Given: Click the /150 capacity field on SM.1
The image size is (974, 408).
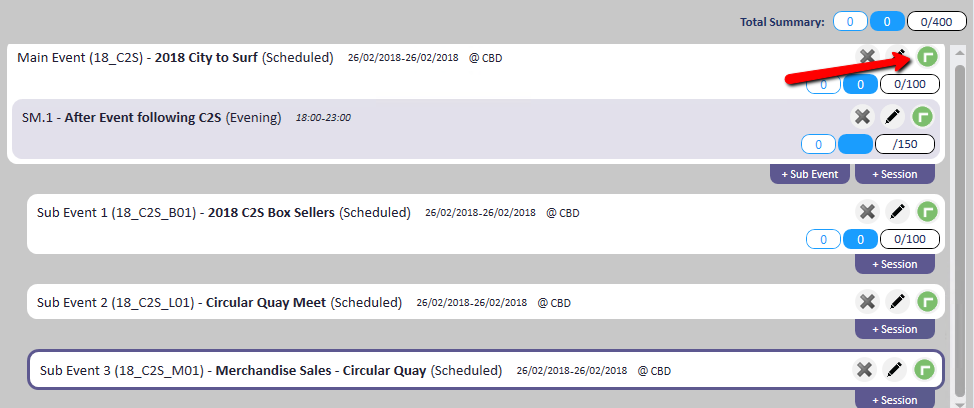Looking at the screenshot, I should [905, 145].
